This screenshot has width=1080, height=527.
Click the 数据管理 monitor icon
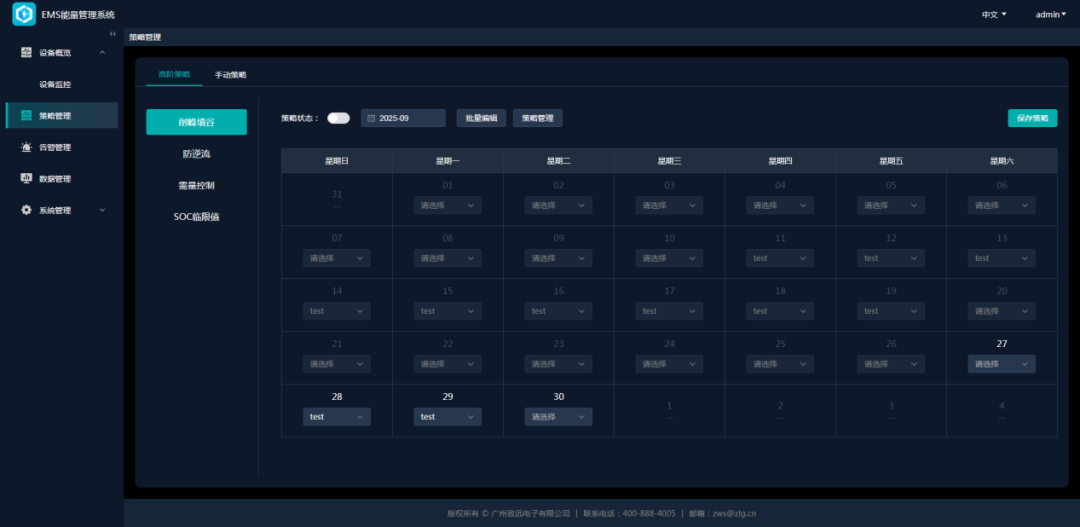[x=26, y=178]
